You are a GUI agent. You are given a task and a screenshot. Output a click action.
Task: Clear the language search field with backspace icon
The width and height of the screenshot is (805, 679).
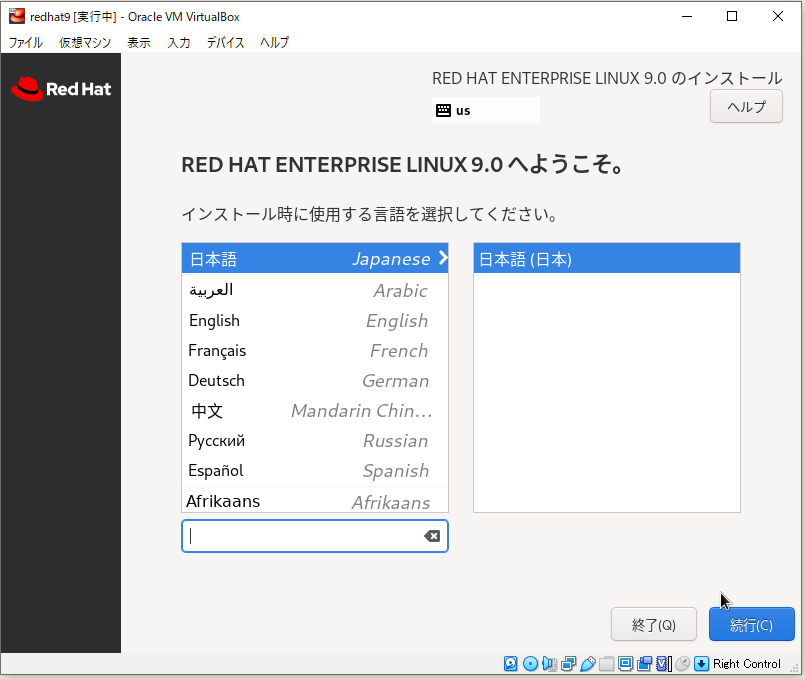(432, 536)
